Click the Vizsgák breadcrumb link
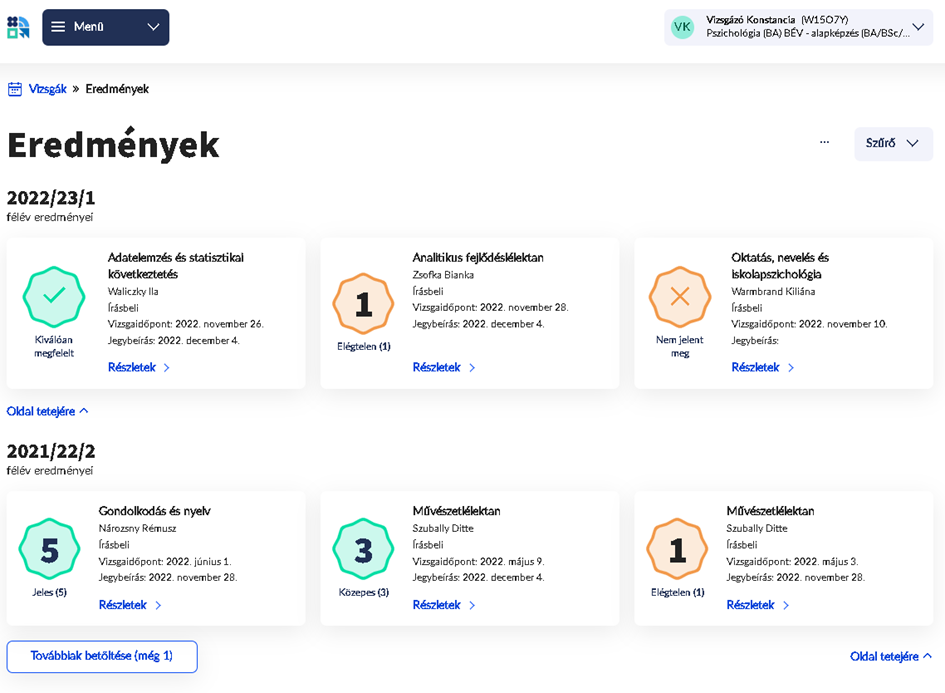 coord(47,89)
